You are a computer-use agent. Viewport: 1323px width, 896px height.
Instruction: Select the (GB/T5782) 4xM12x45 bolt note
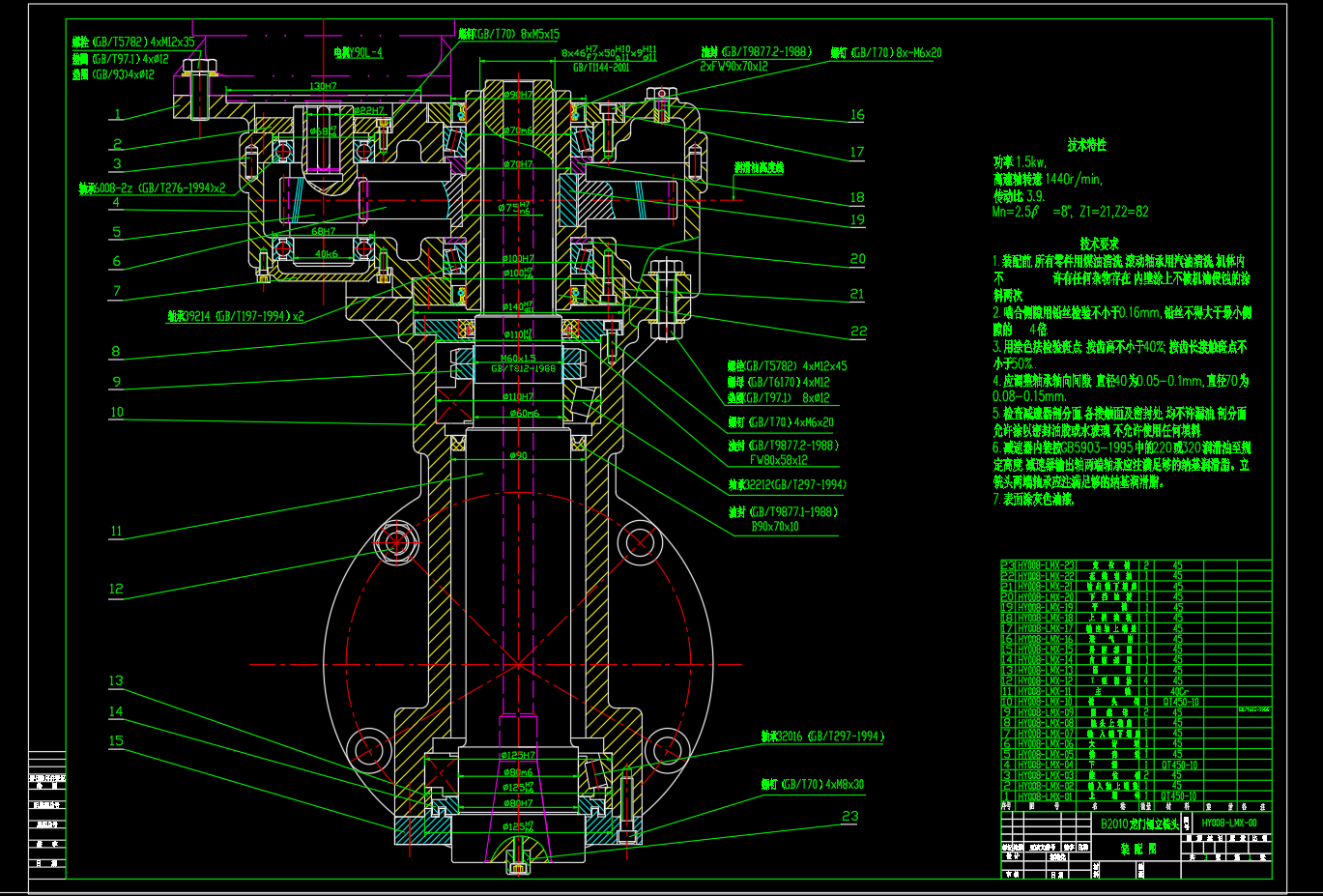click(x=787, y=366)
